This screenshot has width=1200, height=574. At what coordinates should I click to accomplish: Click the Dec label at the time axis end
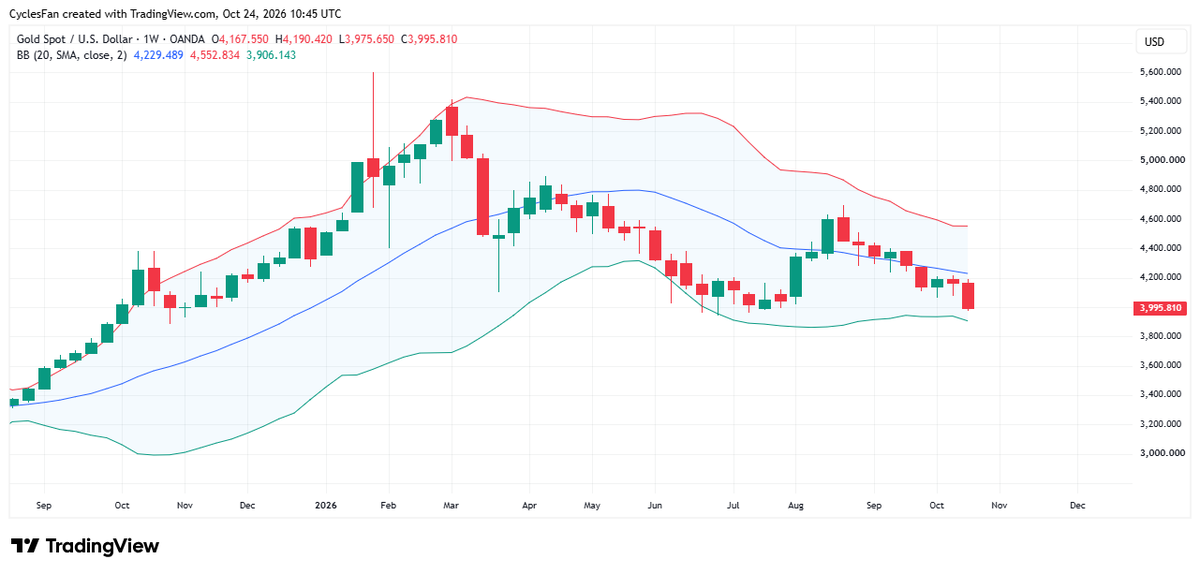pos(1077,506)
